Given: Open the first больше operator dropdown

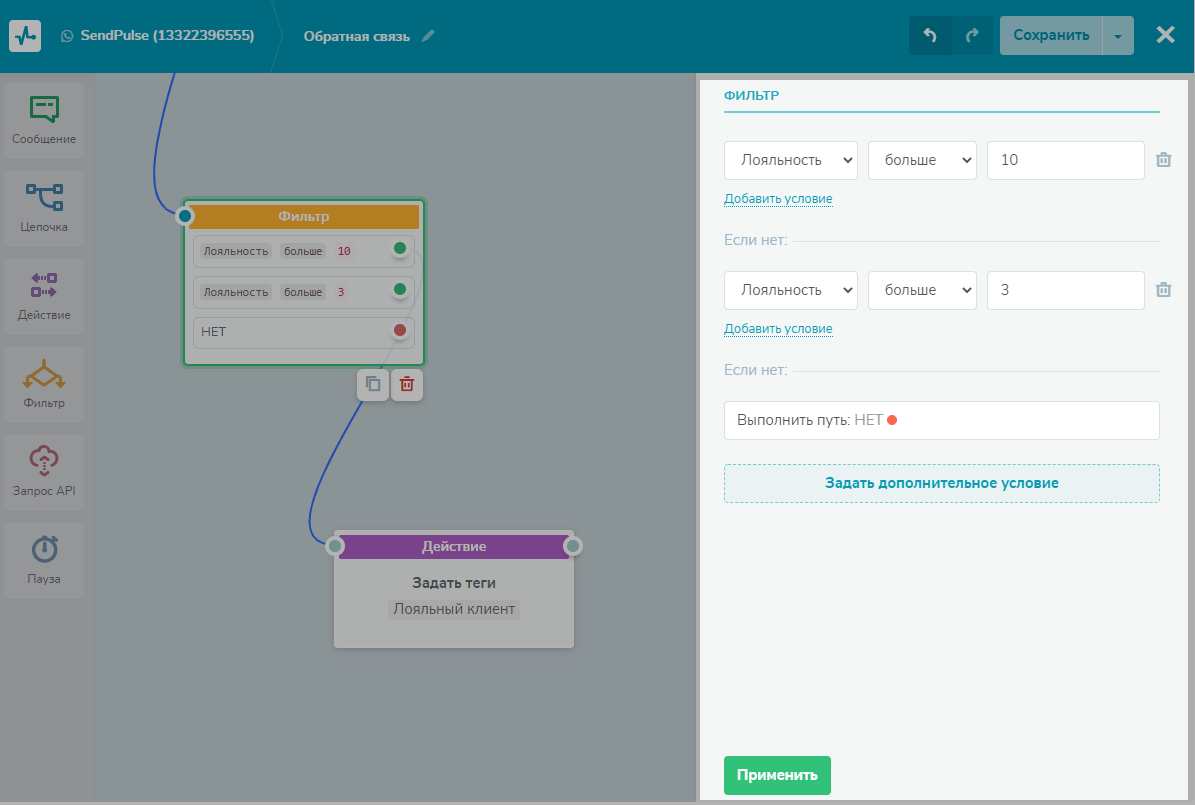Looking at the screenshot, I should (921, 160).
